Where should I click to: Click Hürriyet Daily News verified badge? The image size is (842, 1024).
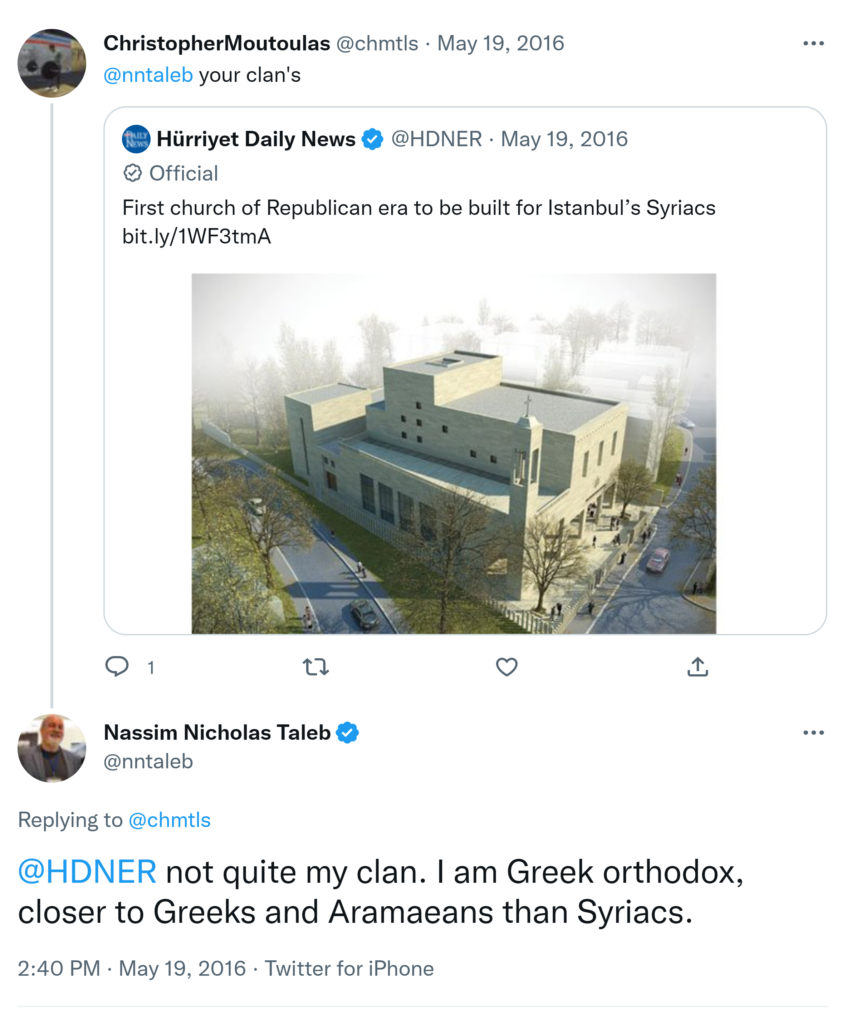coord(372,139)
